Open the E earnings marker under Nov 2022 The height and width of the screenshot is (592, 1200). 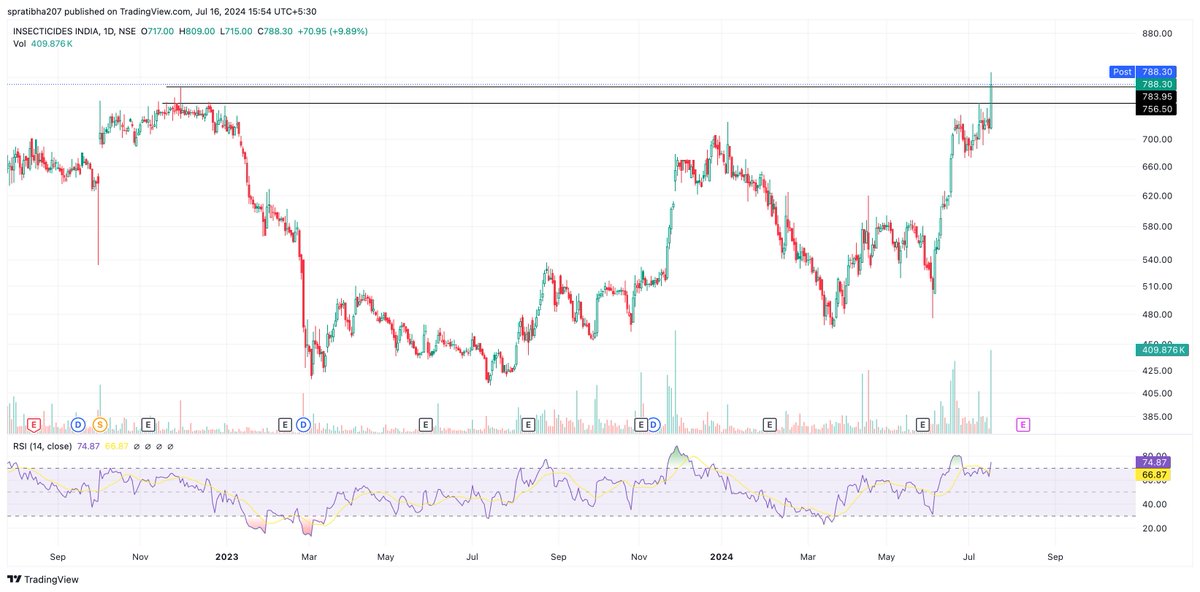click(148, 425)
